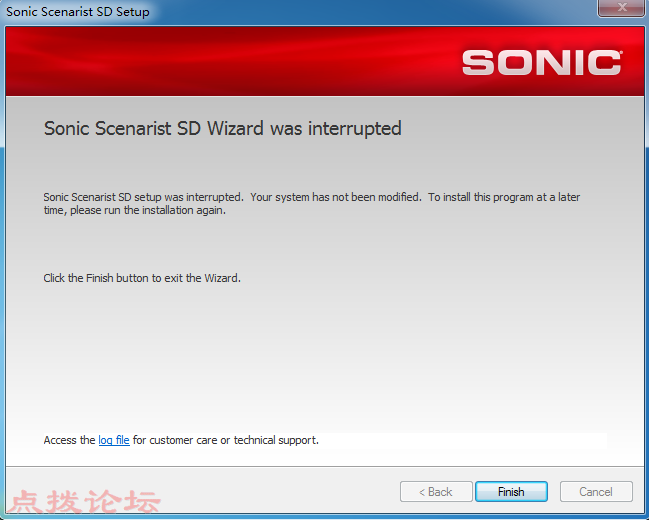The image size is (649, 520).
Task: Select the 'setup was interrupted' sentence
Action: tap(143, 197)
